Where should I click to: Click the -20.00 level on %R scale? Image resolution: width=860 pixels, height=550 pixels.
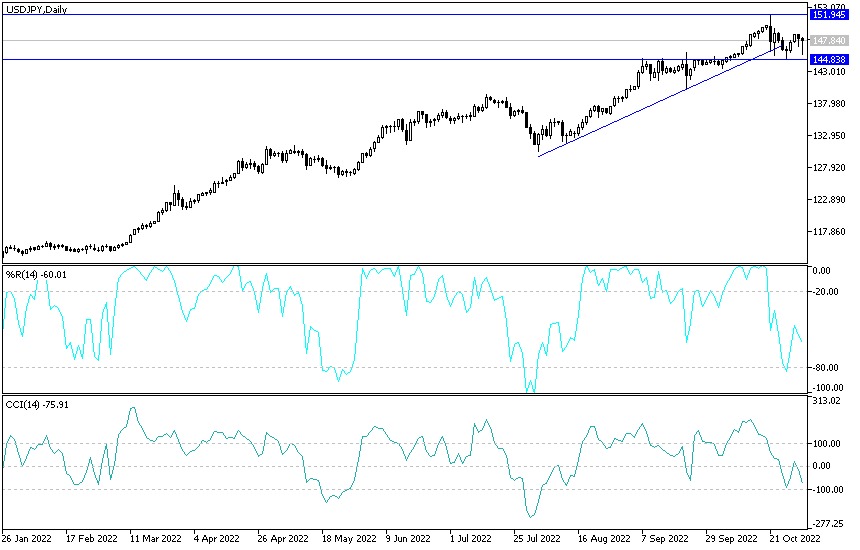tap(826, 292)
